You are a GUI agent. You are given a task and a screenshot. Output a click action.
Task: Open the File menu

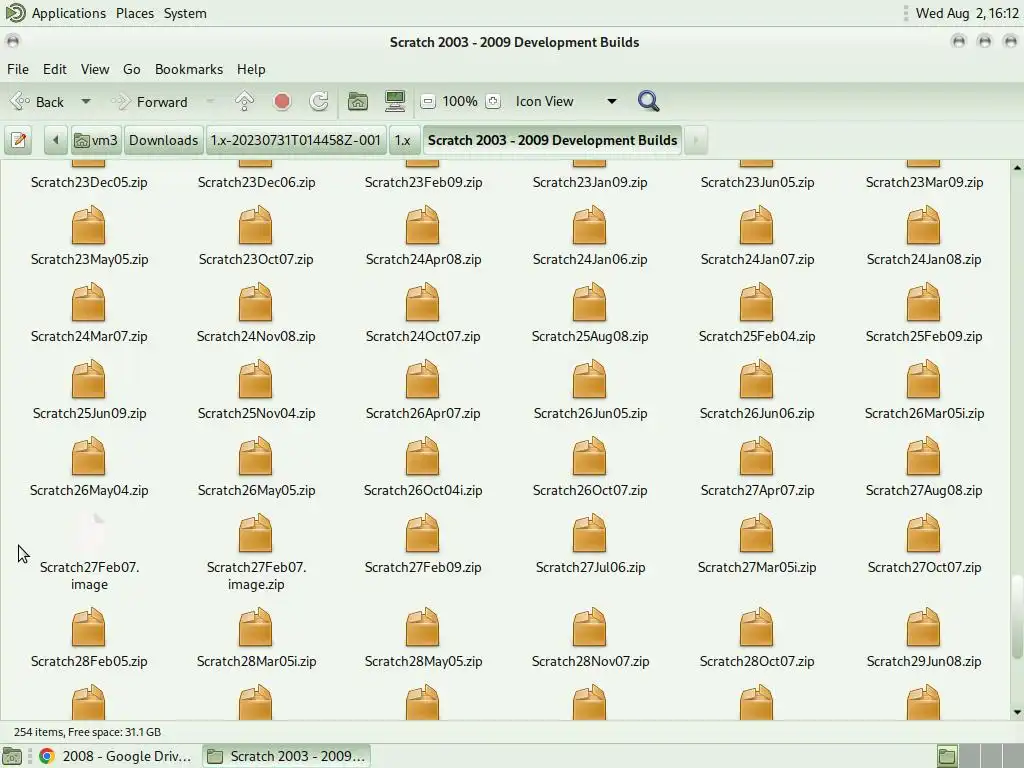(x=18, y=69)
